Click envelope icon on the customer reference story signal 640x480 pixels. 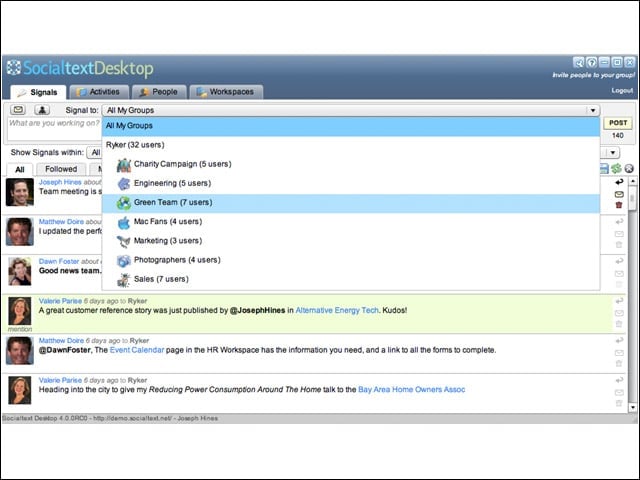619,313
